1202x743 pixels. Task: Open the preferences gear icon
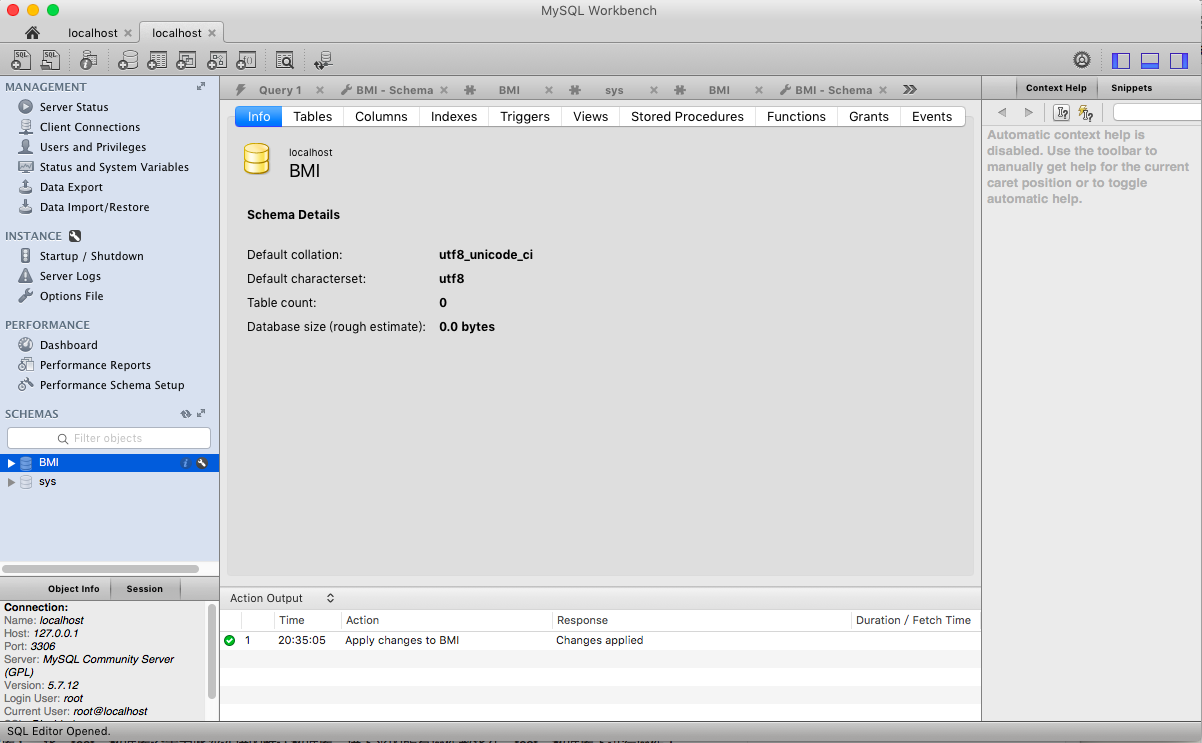click(1081, 60)
